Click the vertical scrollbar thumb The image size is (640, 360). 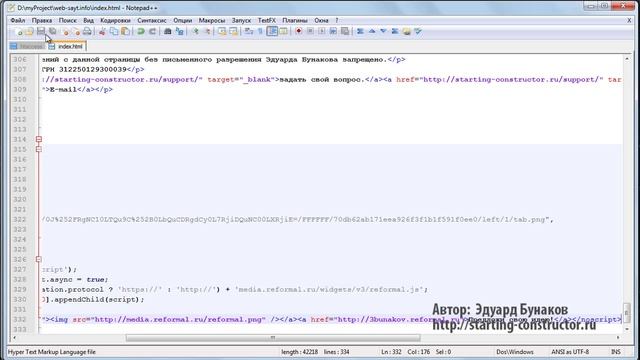click(627, 313)
